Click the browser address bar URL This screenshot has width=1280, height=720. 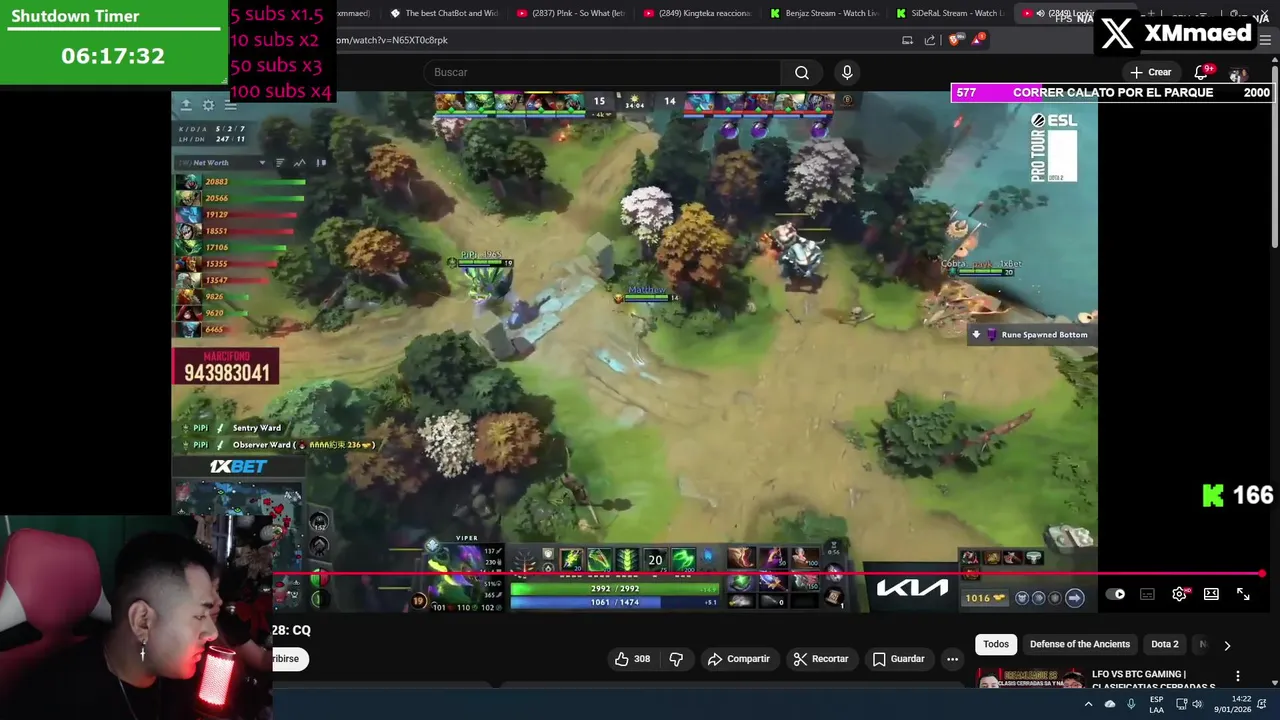click(392, 40)
